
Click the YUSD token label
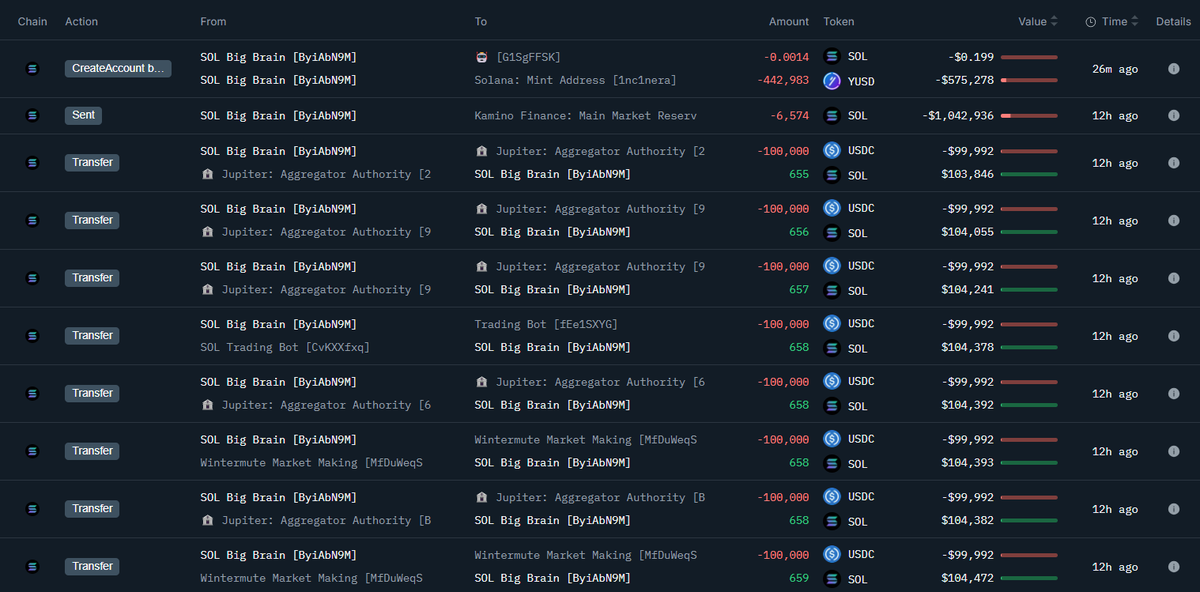tap(861, 81)
